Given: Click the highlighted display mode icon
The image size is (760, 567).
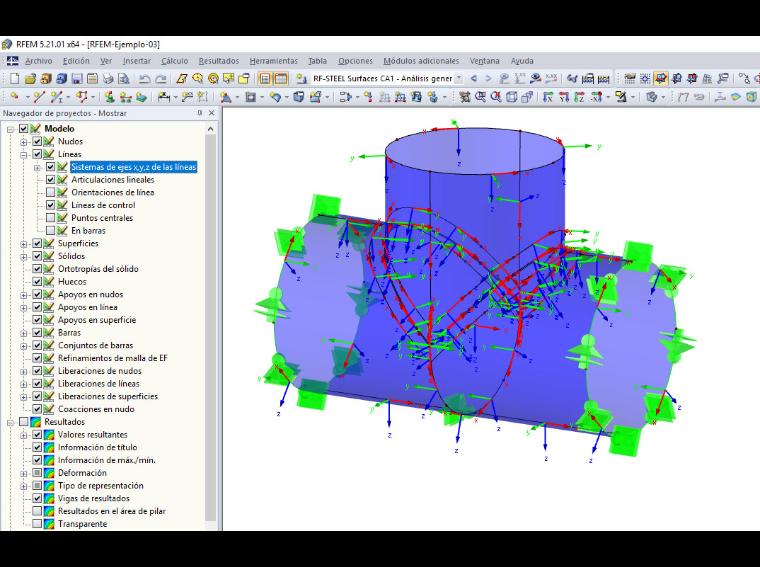Looking at the screenshot, I should 661,79.
